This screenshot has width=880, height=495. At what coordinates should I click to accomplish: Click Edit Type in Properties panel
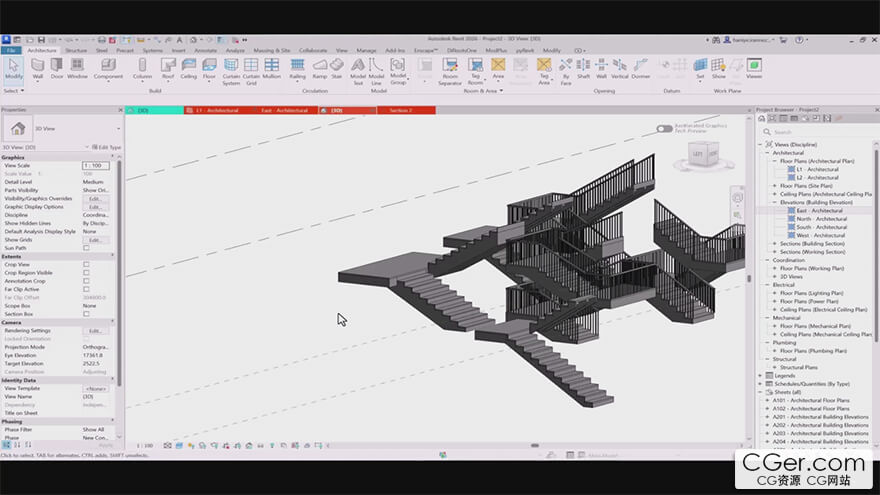click(x=107, y=147)
